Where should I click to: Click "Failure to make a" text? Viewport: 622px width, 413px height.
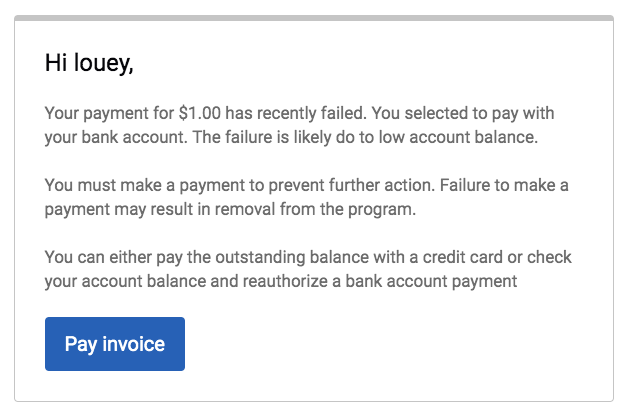click(x=516, y=184)
